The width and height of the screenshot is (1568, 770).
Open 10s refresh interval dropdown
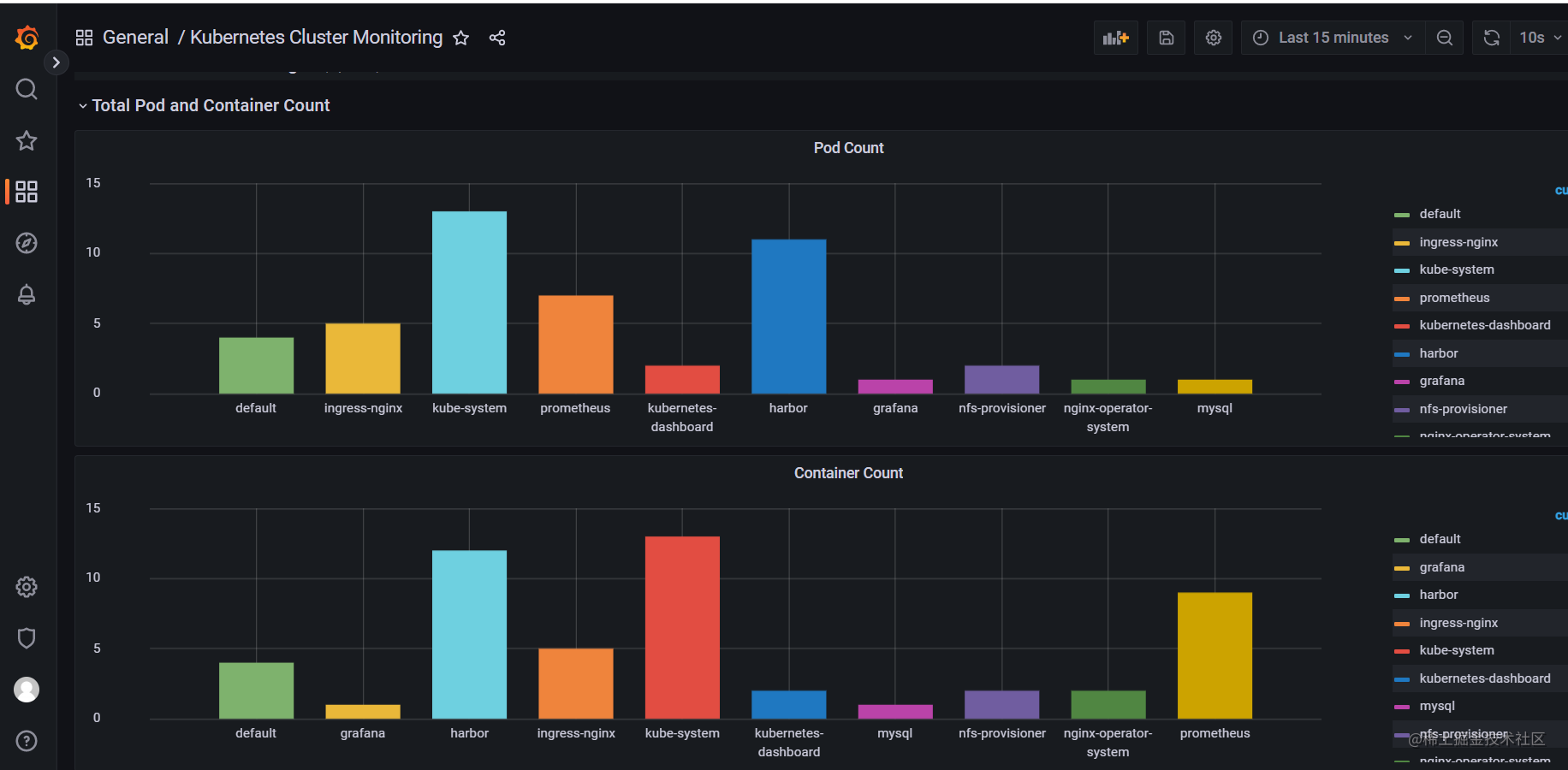click(1541, 38)
